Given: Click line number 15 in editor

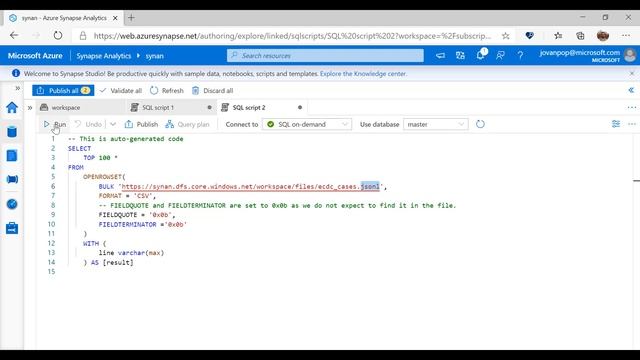Looking at the screenshot, I should click(x=51, y=271).
